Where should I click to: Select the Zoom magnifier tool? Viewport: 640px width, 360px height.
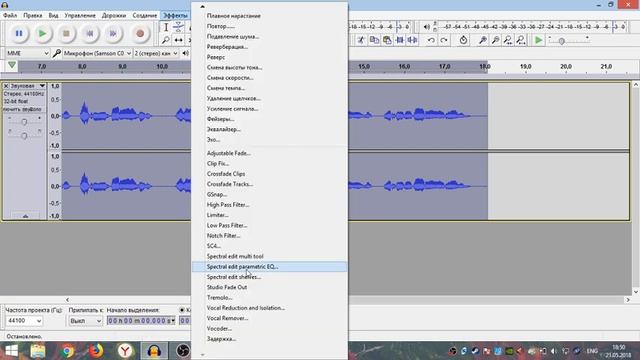(166, 40)
